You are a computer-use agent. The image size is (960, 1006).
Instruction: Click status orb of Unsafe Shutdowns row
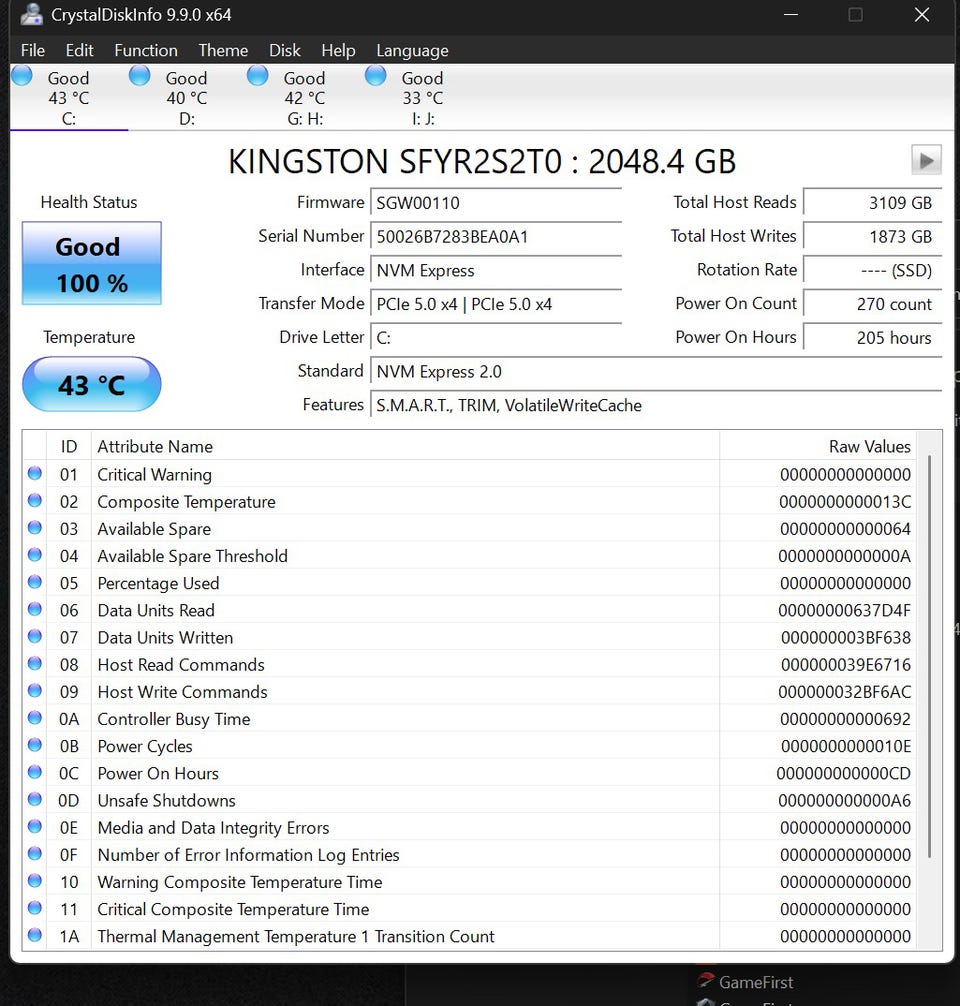point(35,799)
